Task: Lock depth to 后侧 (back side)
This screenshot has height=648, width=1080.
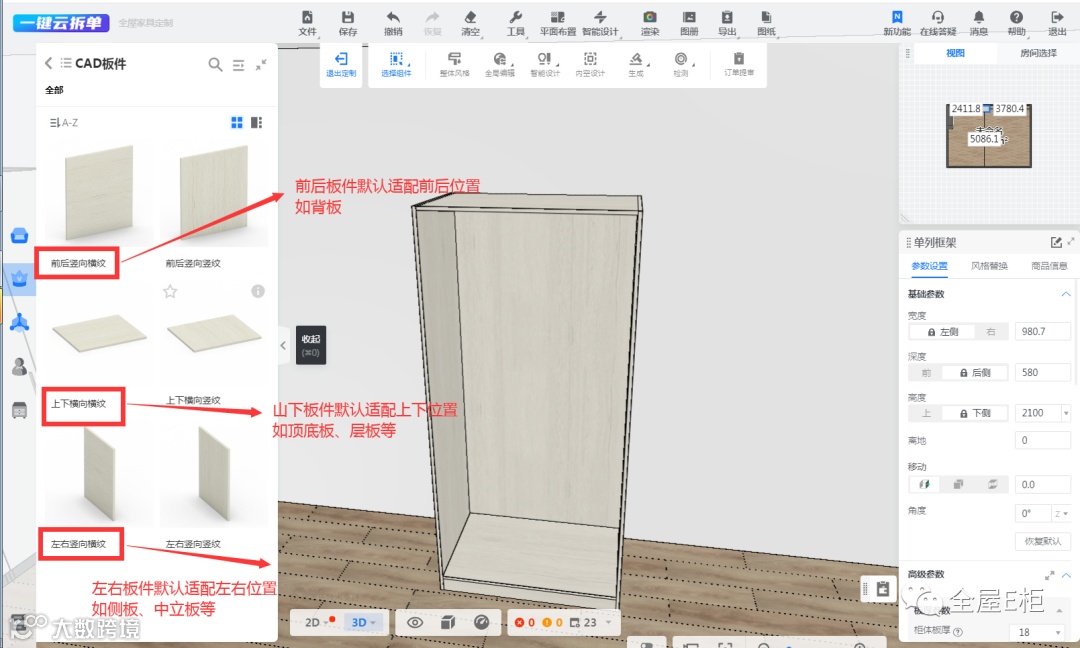Action: 975,373
